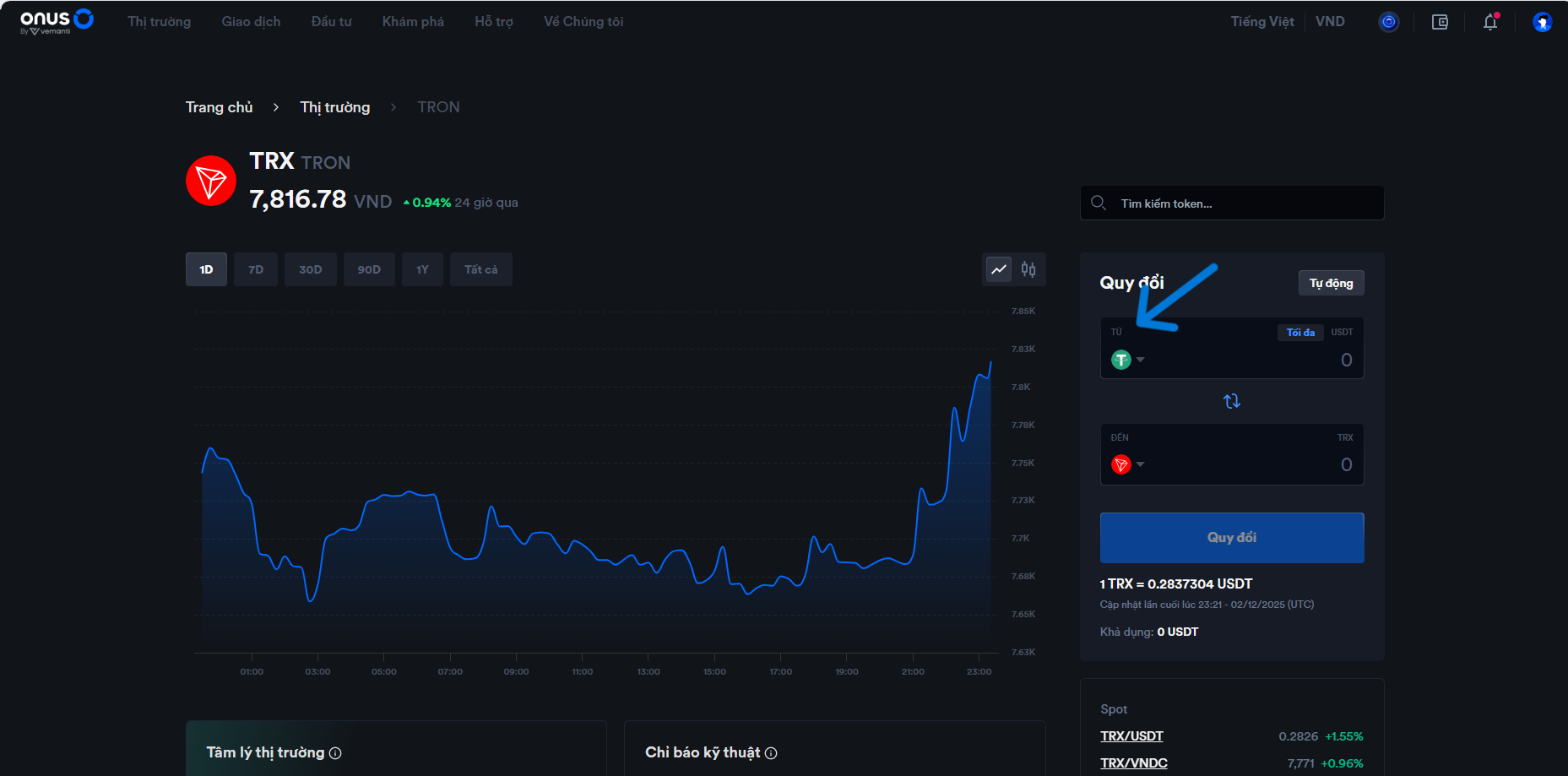
Task: Select the 1Y timeframe
Action: [x=422, y=269]
